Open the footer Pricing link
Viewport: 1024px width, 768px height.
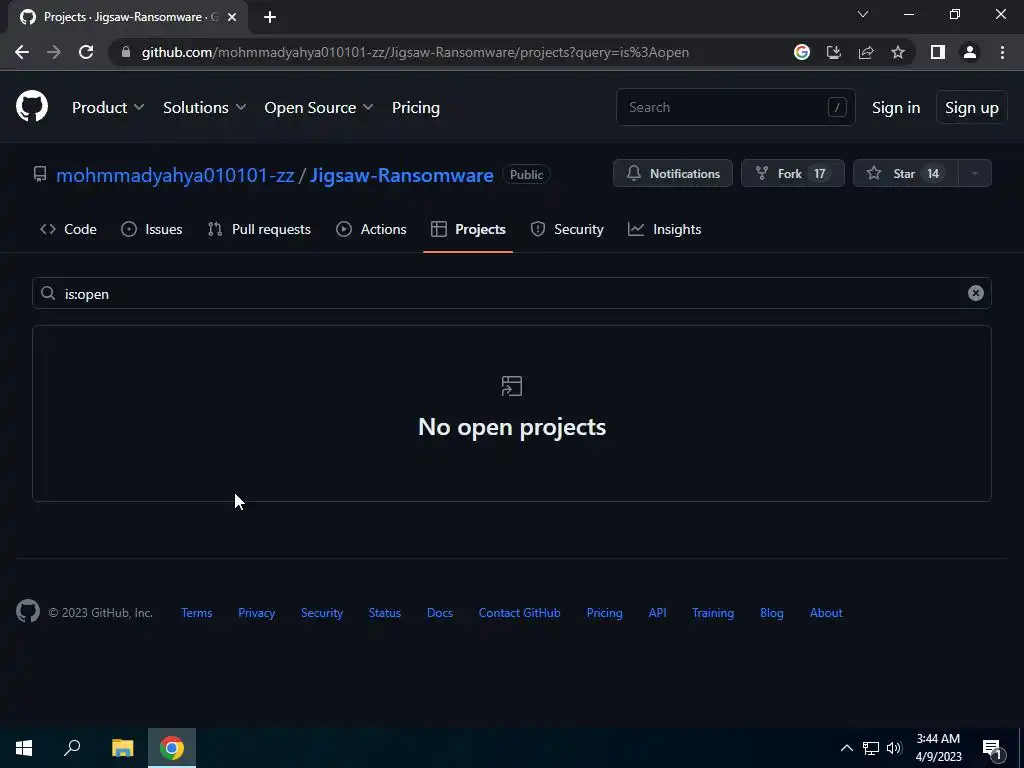click(604, 613)
